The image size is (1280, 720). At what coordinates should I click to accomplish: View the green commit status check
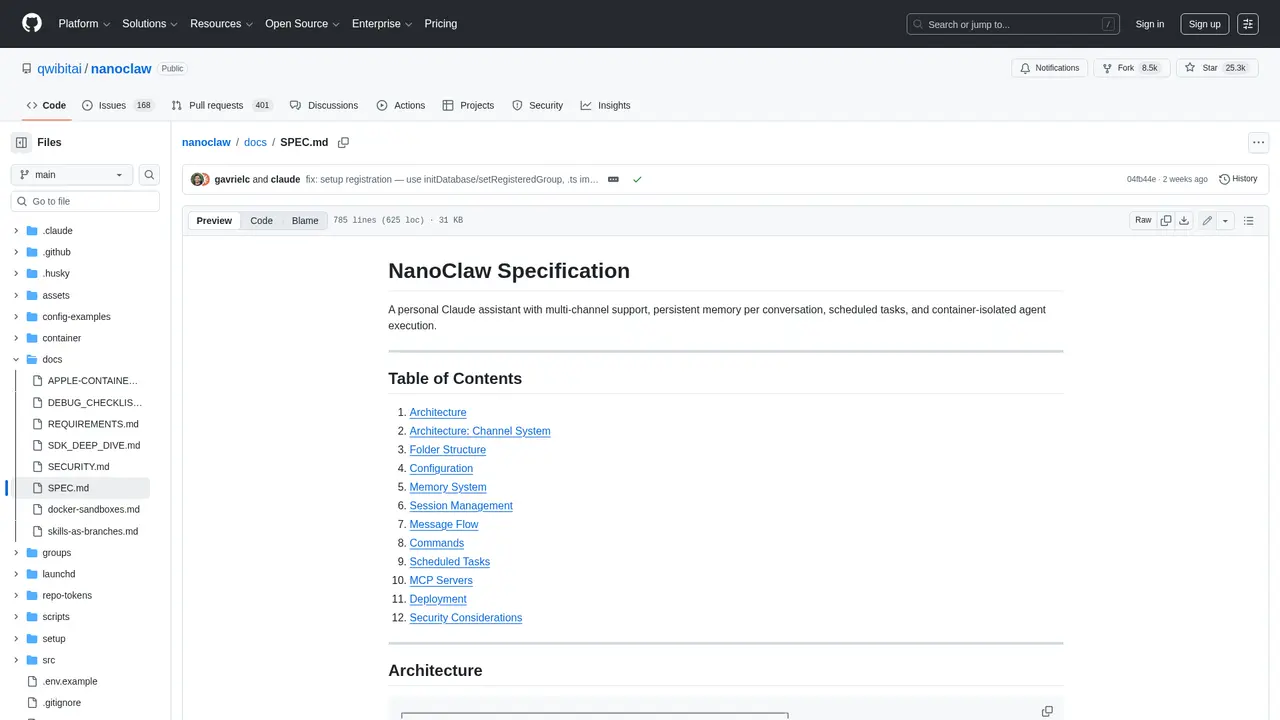(637, 180)
